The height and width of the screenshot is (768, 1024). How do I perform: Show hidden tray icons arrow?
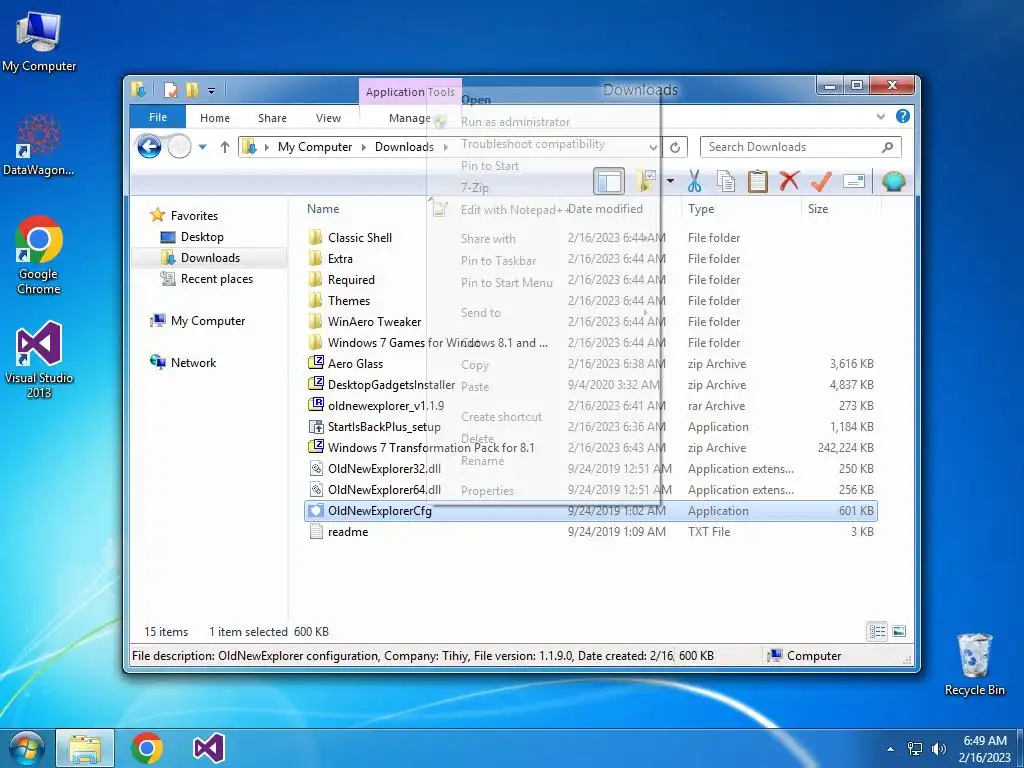[890, 749]
